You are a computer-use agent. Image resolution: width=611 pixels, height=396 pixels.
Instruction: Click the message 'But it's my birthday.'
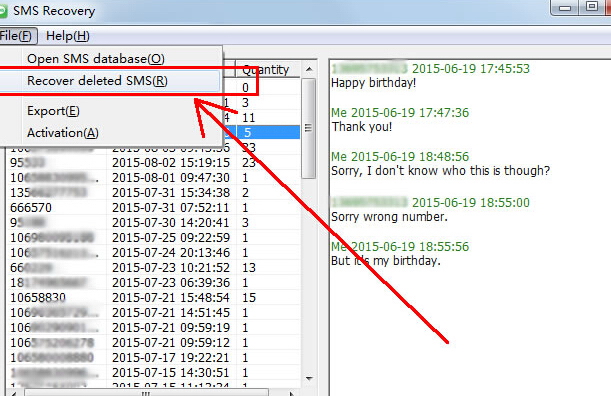pos(386,260)
